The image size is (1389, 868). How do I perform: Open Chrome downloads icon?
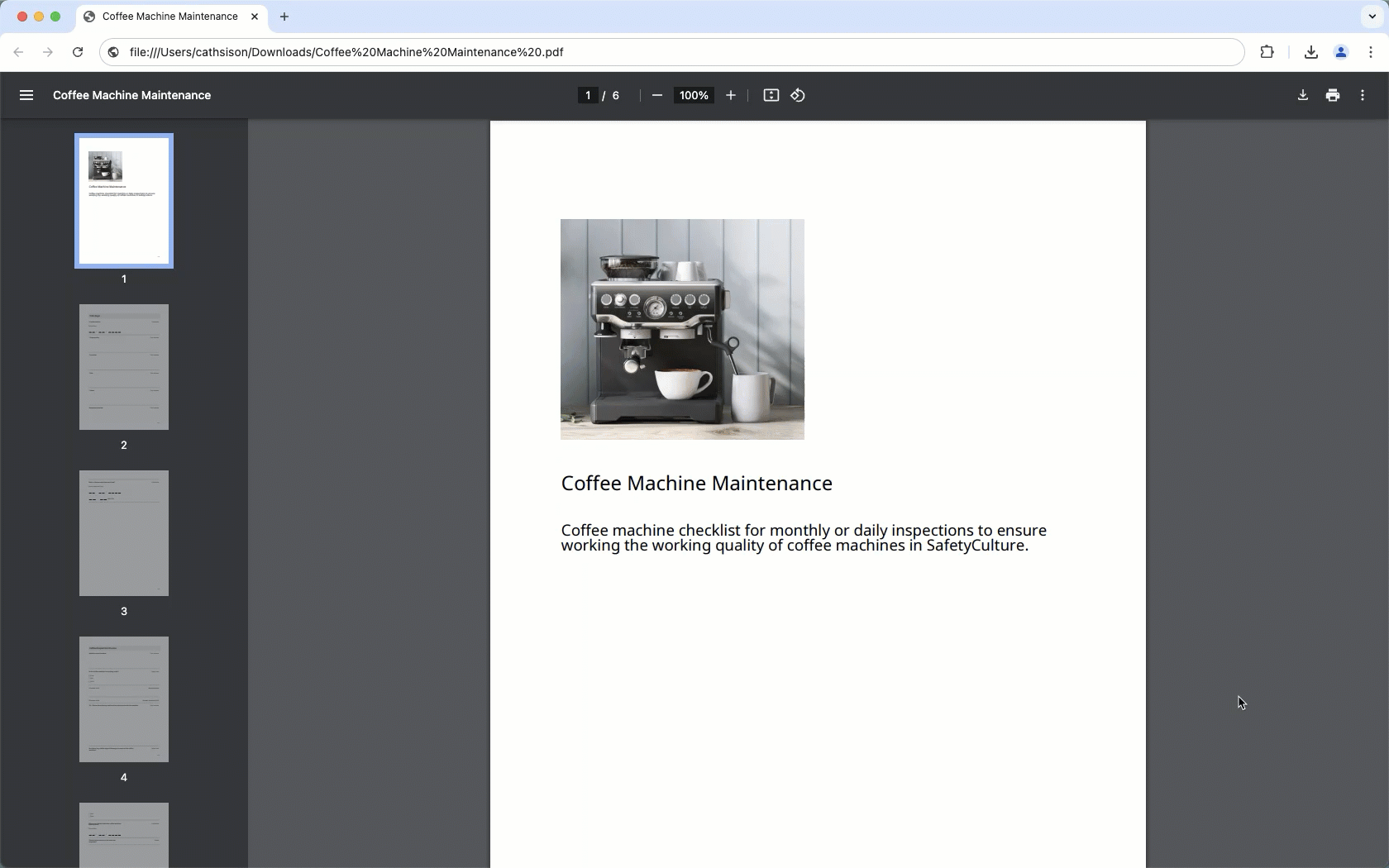coord(1311,52)
